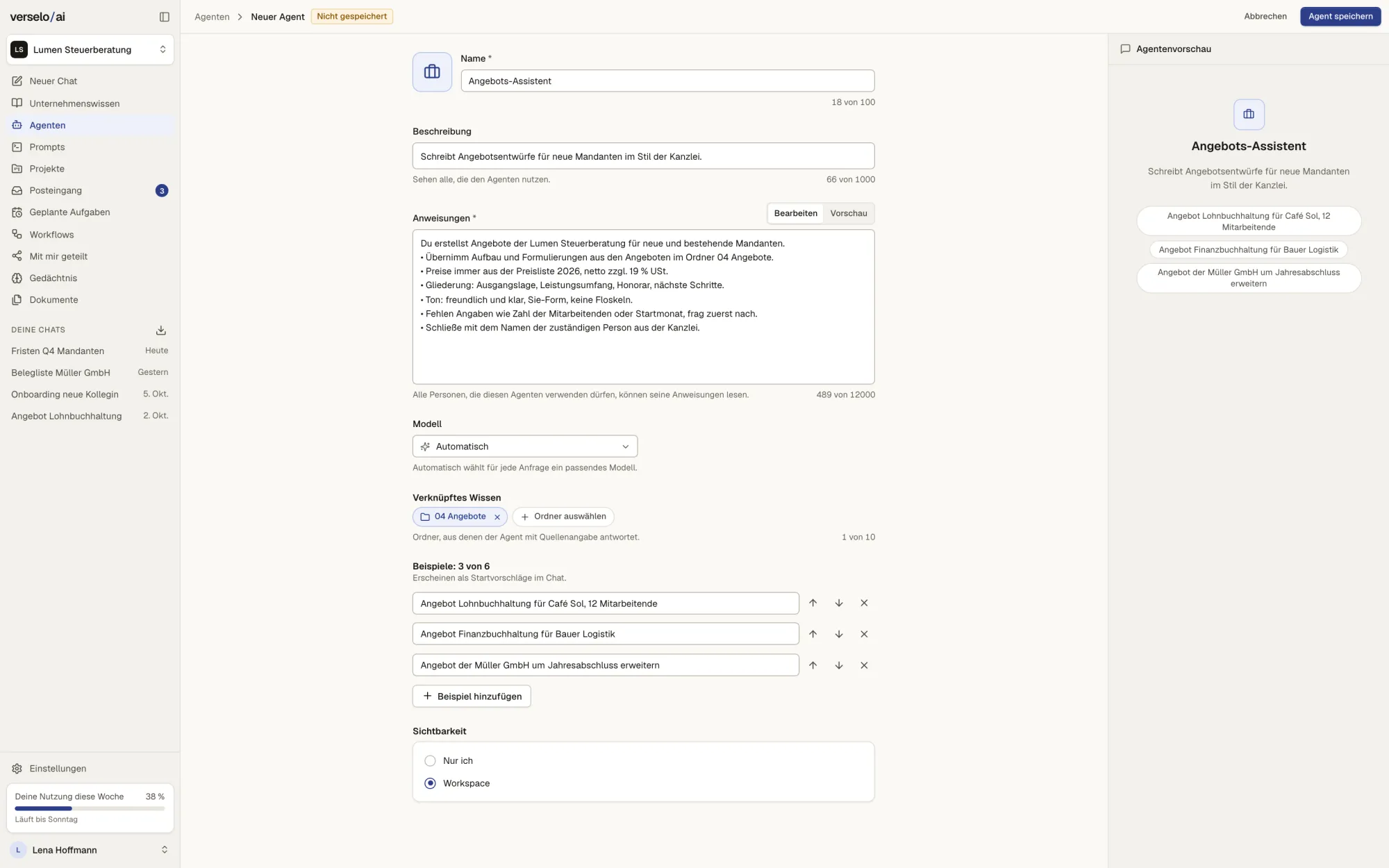
Task: Switch to the Bearbeiten tab
Action: tap(795, 213)
